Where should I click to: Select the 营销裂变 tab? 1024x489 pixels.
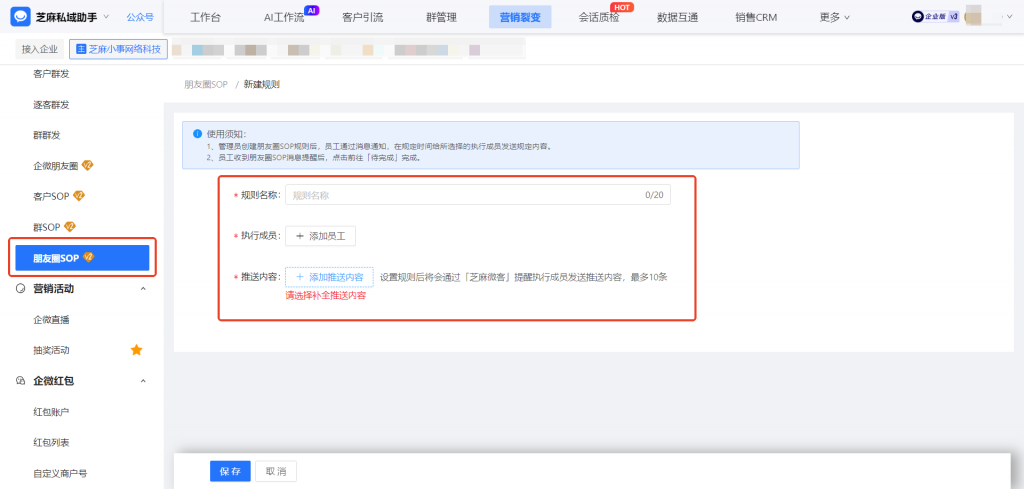click(x=520, y=18)
